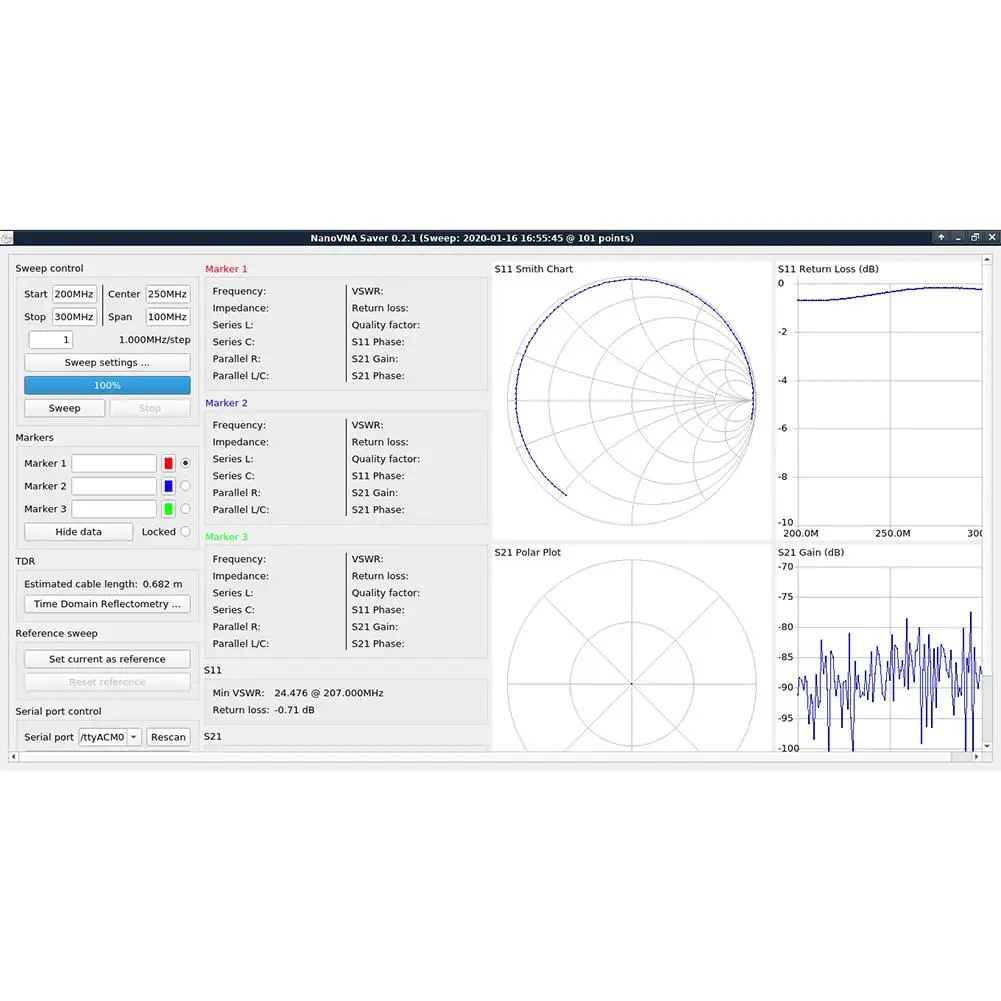
Task: Click the red Marker 1 heading
Action: [226, 269]
